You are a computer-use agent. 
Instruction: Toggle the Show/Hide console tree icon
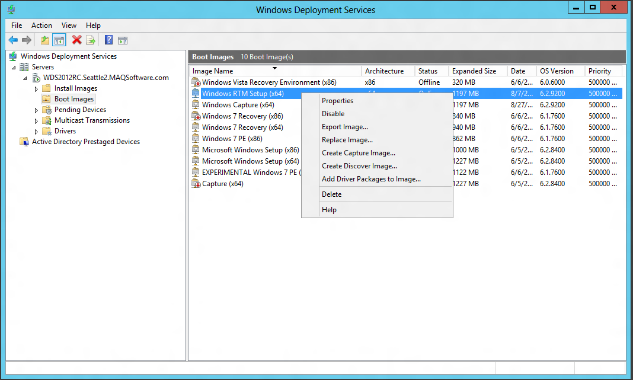click(x=59, y=40)
